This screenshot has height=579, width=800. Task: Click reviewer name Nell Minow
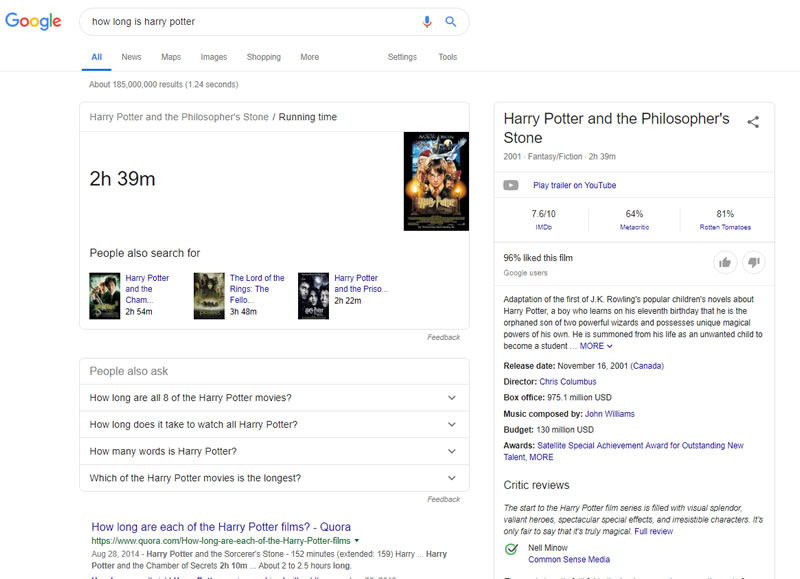click(548, 548)
